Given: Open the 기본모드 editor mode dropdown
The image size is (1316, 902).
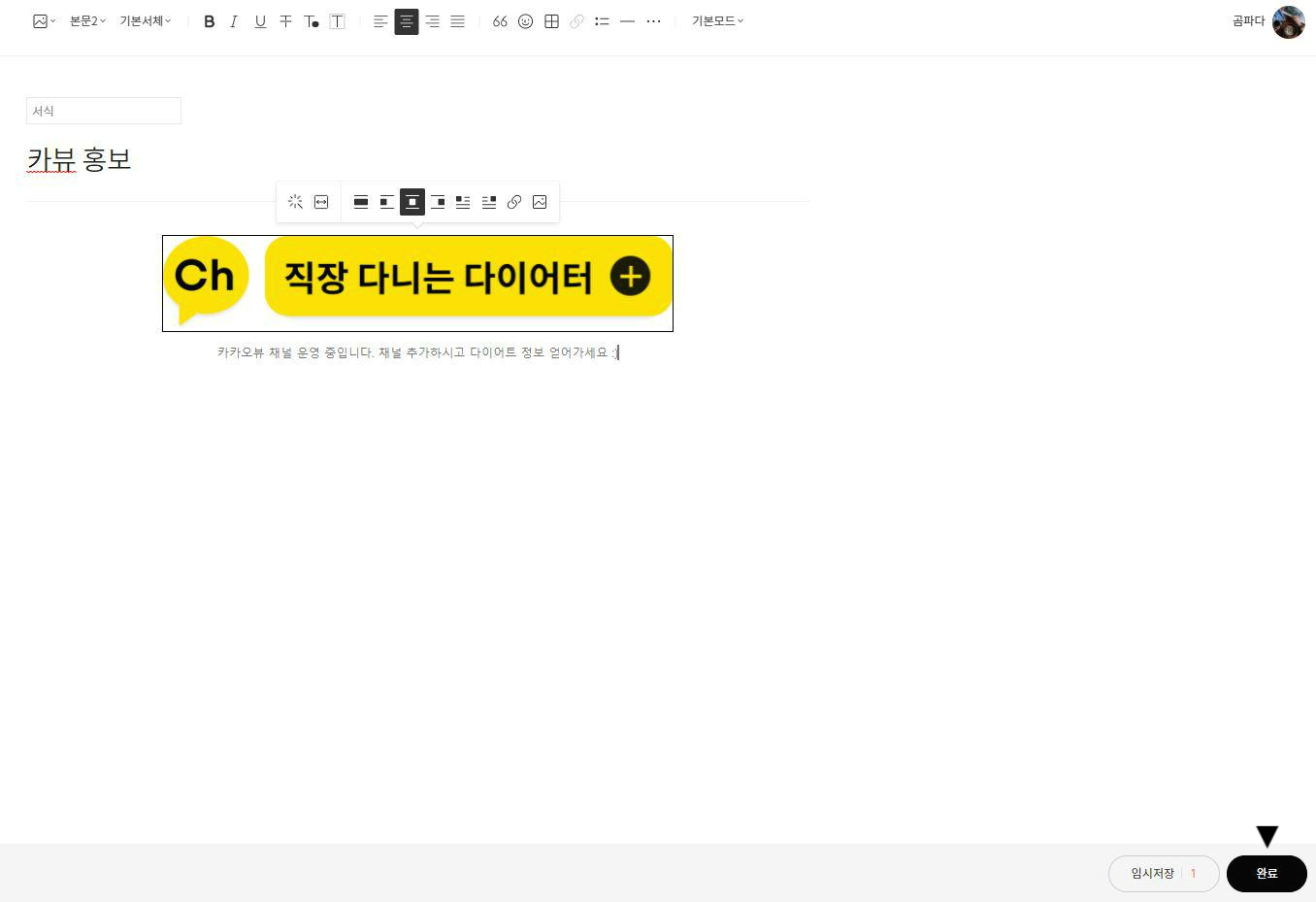Looking at the screenshot, I should click(717, 21).
